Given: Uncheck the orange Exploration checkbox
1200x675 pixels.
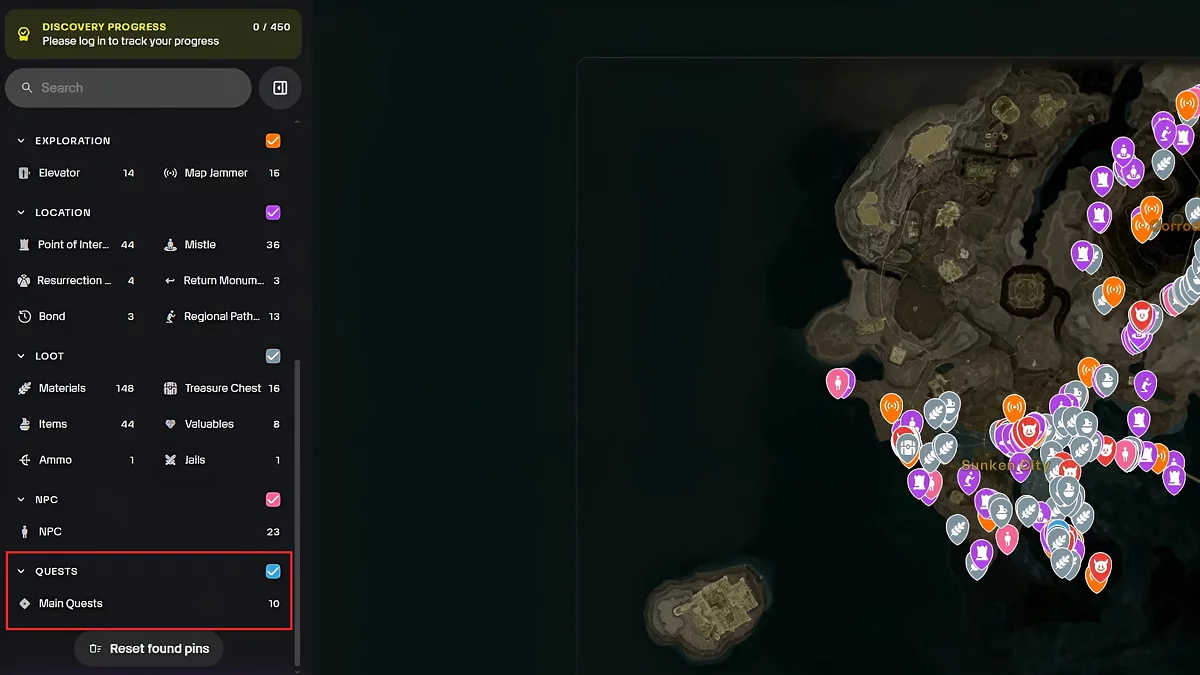Looking at the screenshot, I should coord(273,141).
